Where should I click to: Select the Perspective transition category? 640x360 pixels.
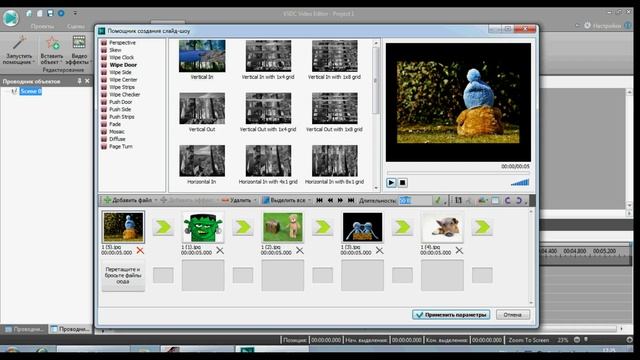pos(122,42)
